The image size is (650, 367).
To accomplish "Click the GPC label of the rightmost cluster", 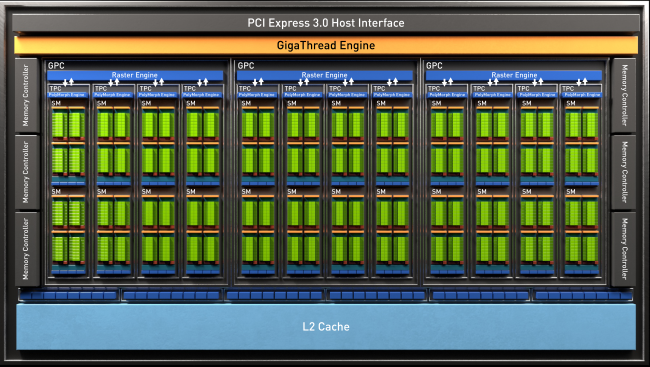I will 434,66.
